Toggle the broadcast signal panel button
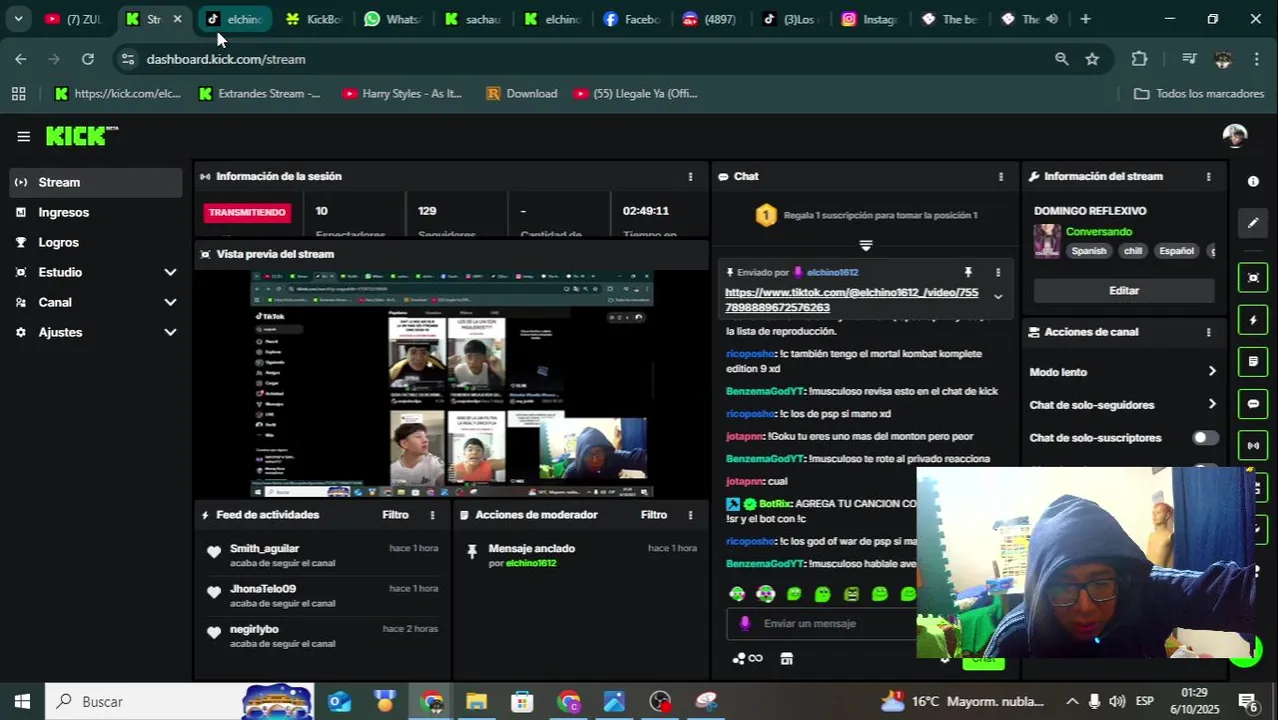Screen dimensions: 1278x720 coord(1253,446)
